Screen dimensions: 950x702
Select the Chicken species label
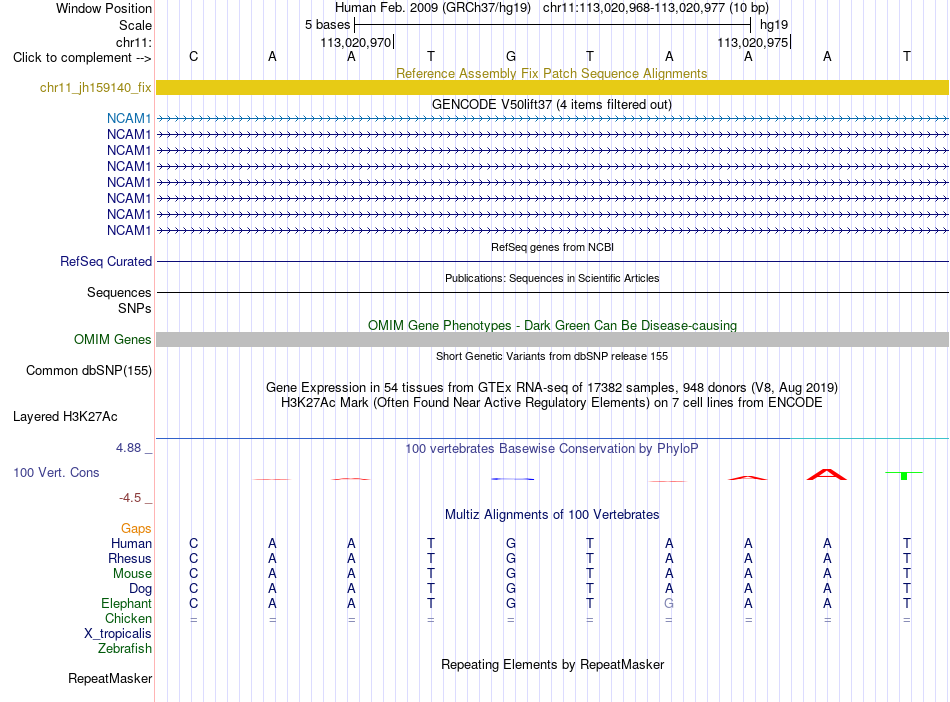128,618
